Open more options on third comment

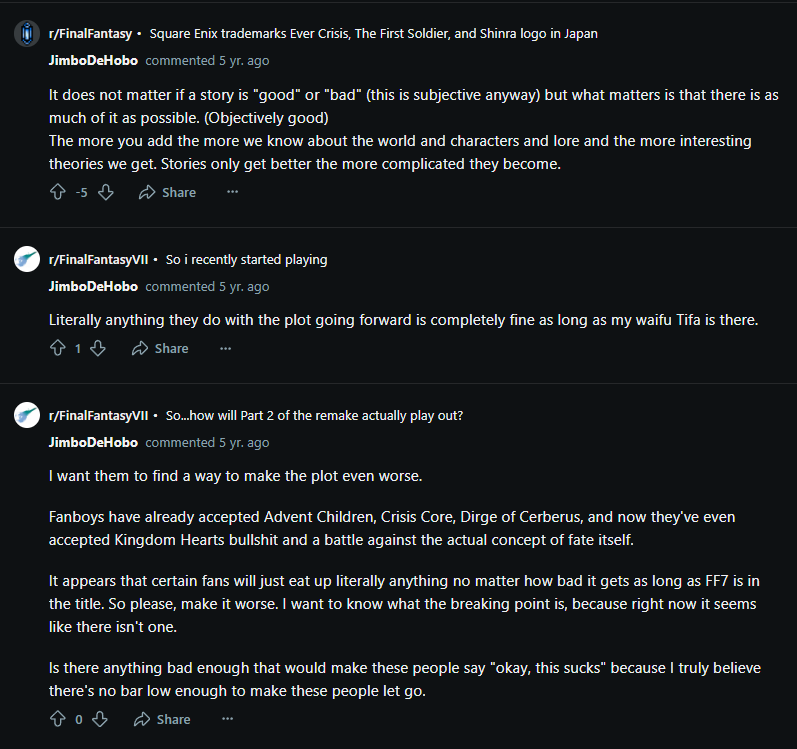(x=227, y=719)
